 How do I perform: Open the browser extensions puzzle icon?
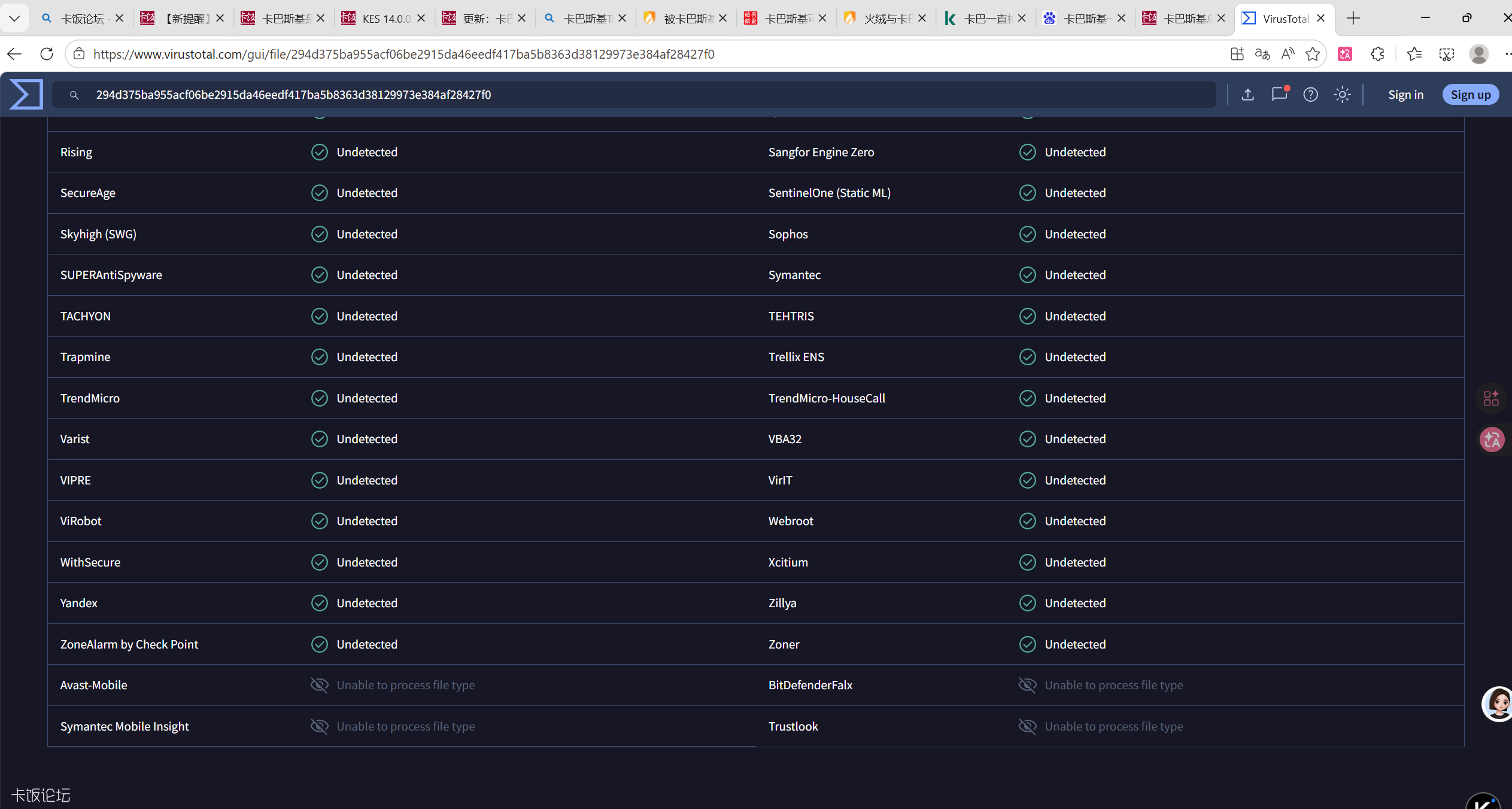click(x=1378, y=54)
